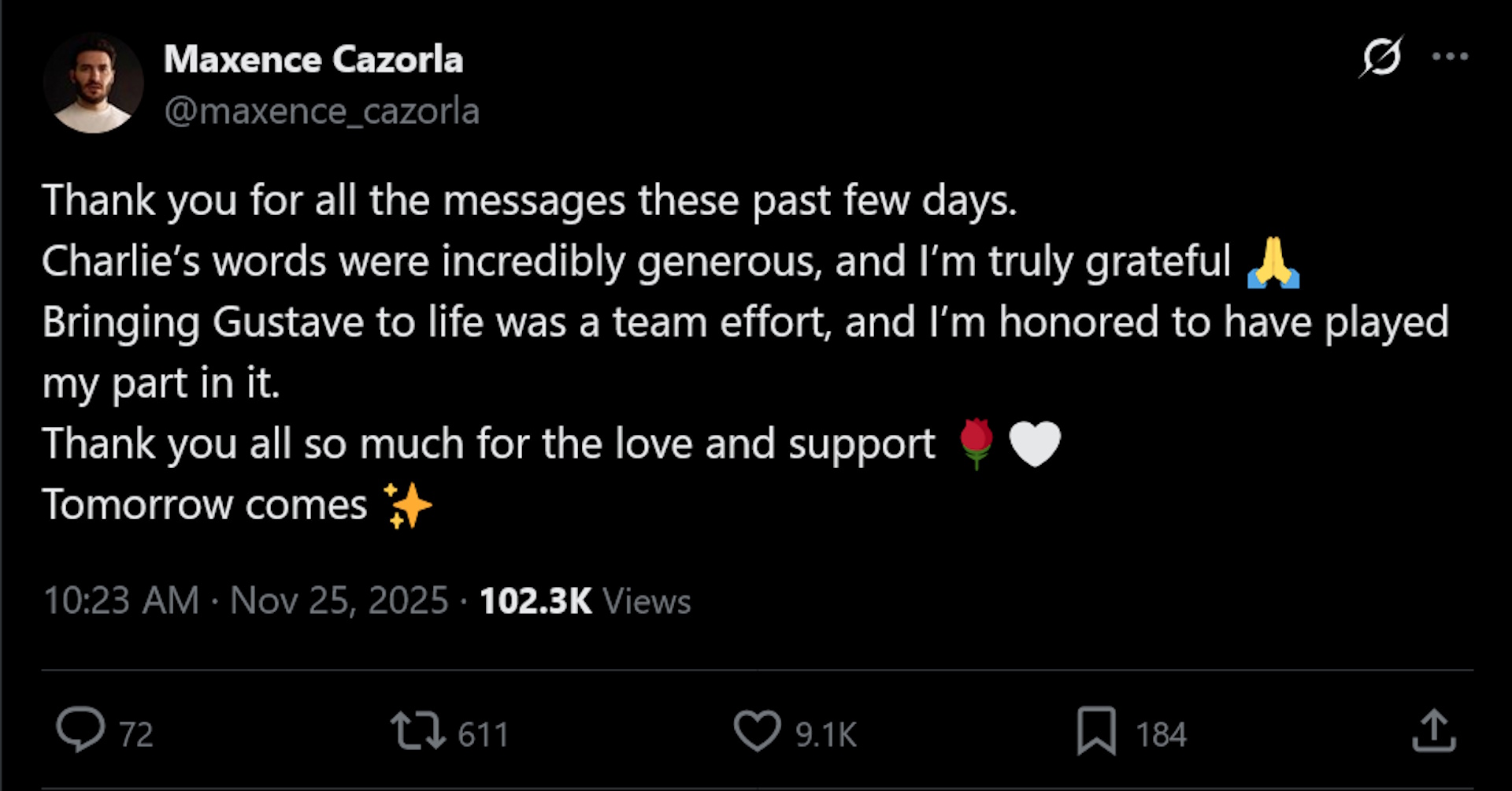Click the red rose emoji
The image size is (1512, 791).
point(976,444)
